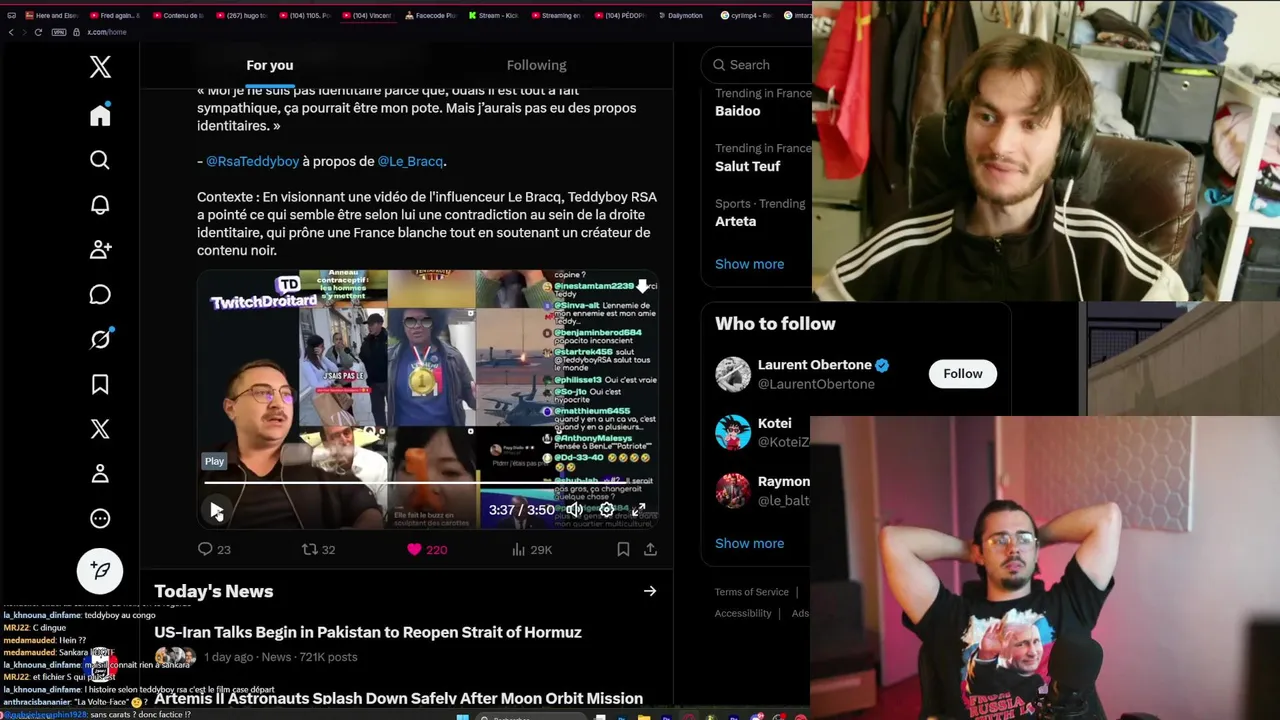Viewport: 1280px width, 720px height.
Task: Switch to the '(267) hugo' browser tab
Action: pyautogui.click(x=242, y=15)
